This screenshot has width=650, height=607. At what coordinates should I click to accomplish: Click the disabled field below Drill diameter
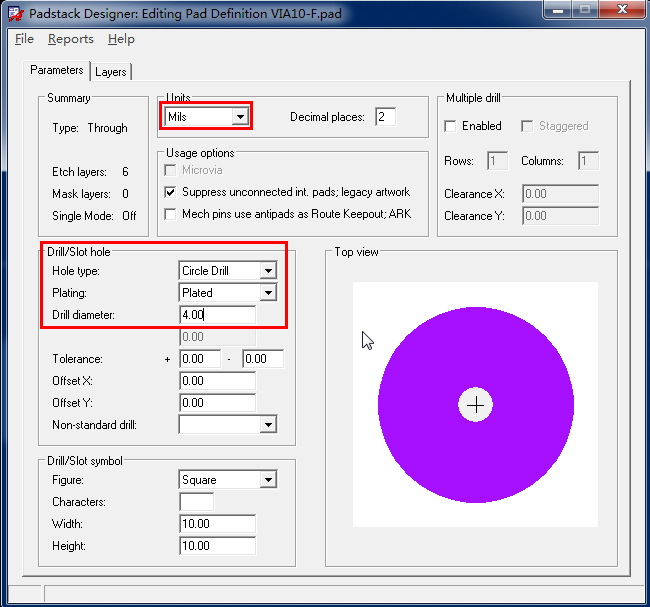[x=218, y=337]
